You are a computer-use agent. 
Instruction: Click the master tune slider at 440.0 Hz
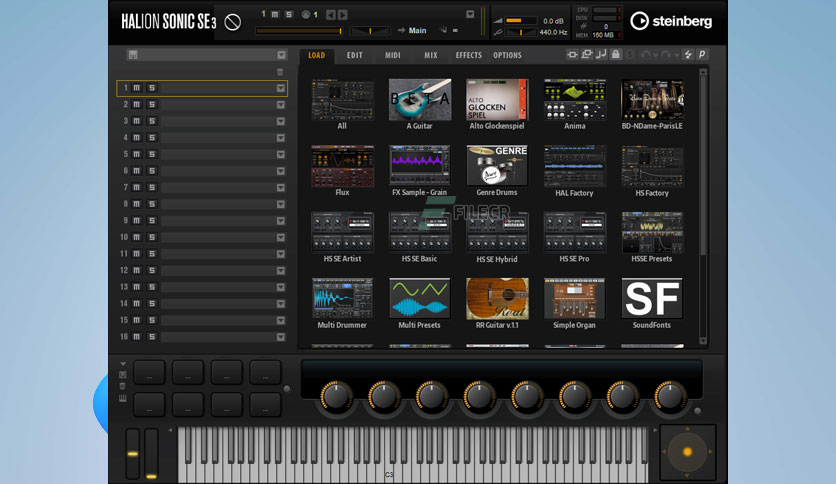click(520, 33)
